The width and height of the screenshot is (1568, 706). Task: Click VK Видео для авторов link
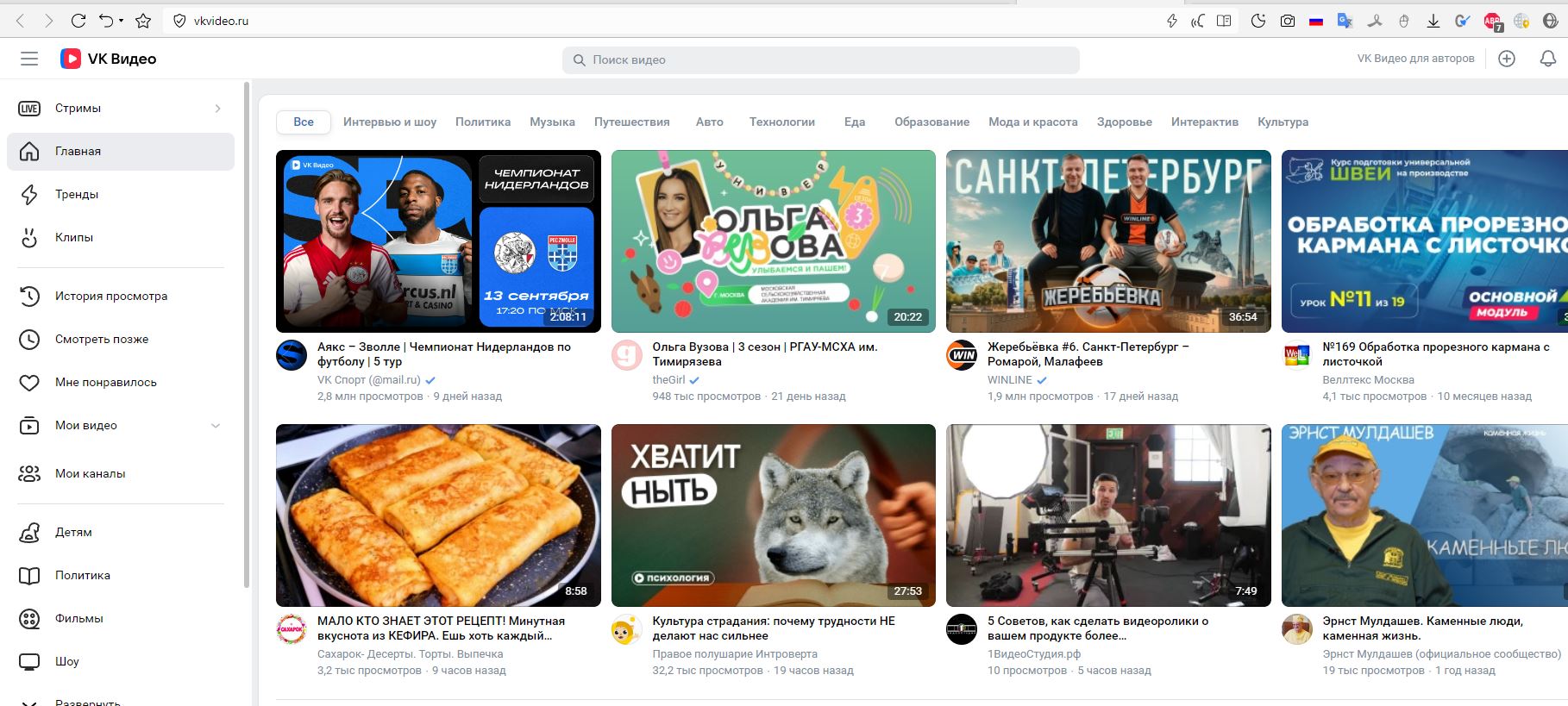[1415, 59]
